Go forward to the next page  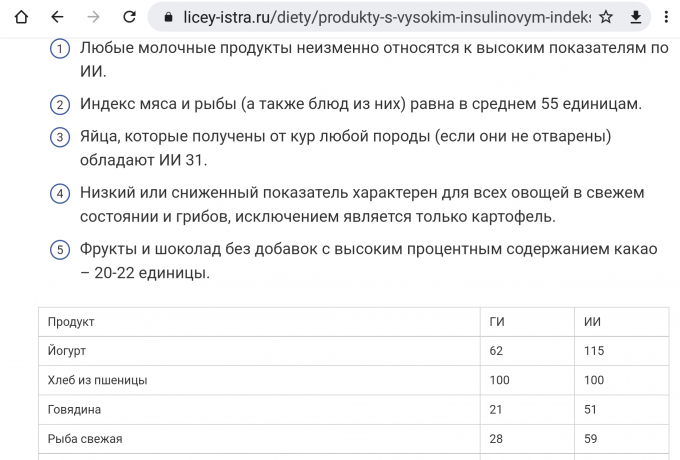(93, 17)
